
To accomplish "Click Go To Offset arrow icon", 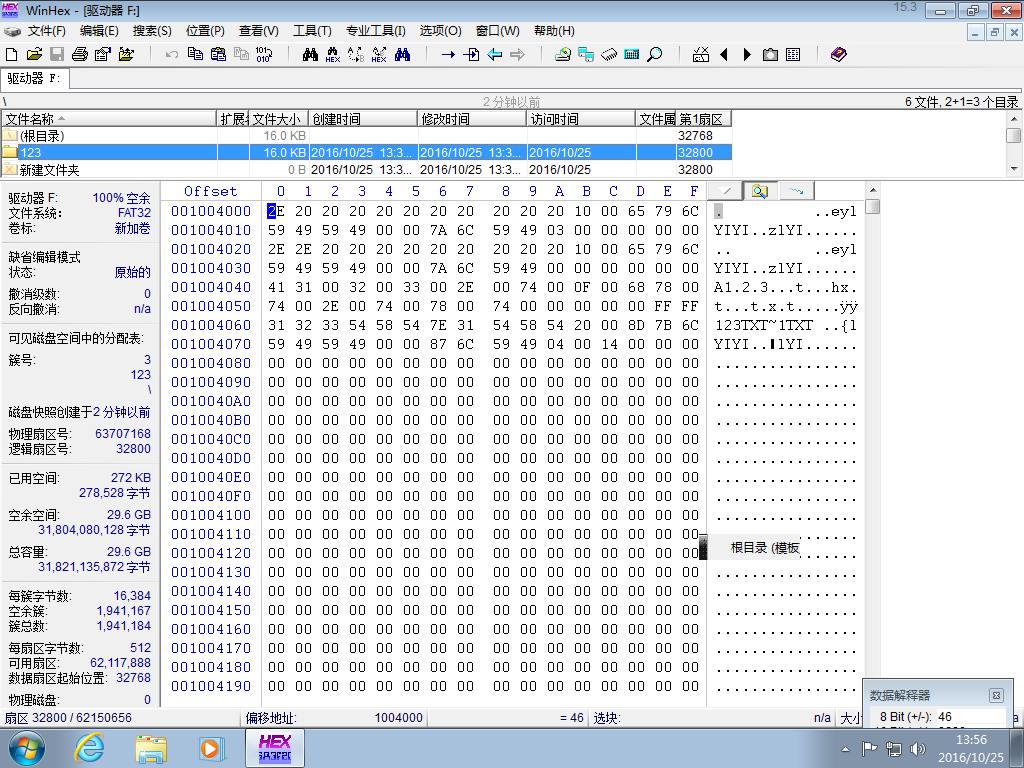I will click(x=448, y=54).
